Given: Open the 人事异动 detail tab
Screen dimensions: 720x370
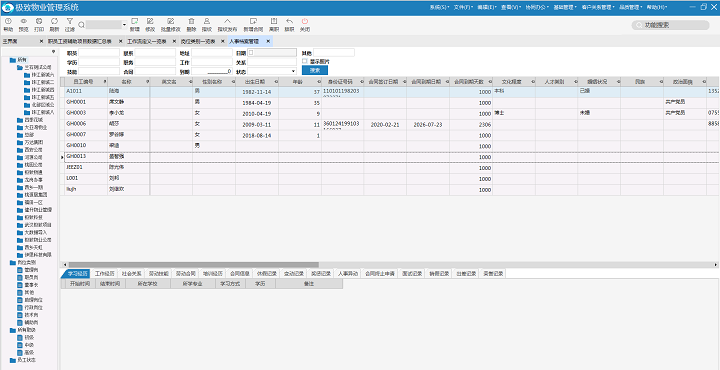Looking at the screenshot, I should coord(348,273).
